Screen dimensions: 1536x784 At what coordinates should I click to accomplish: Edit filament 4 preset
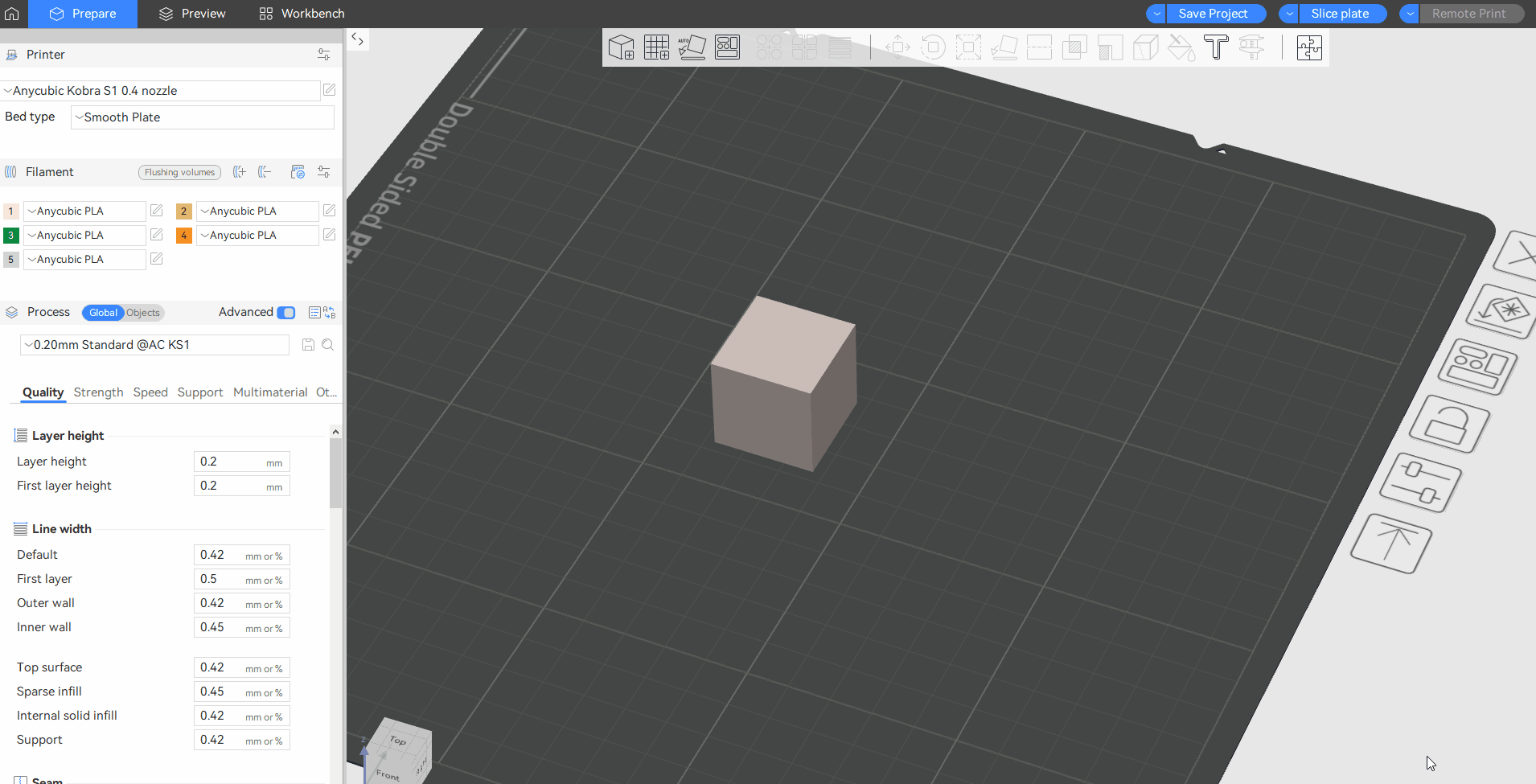pos(329,235)
